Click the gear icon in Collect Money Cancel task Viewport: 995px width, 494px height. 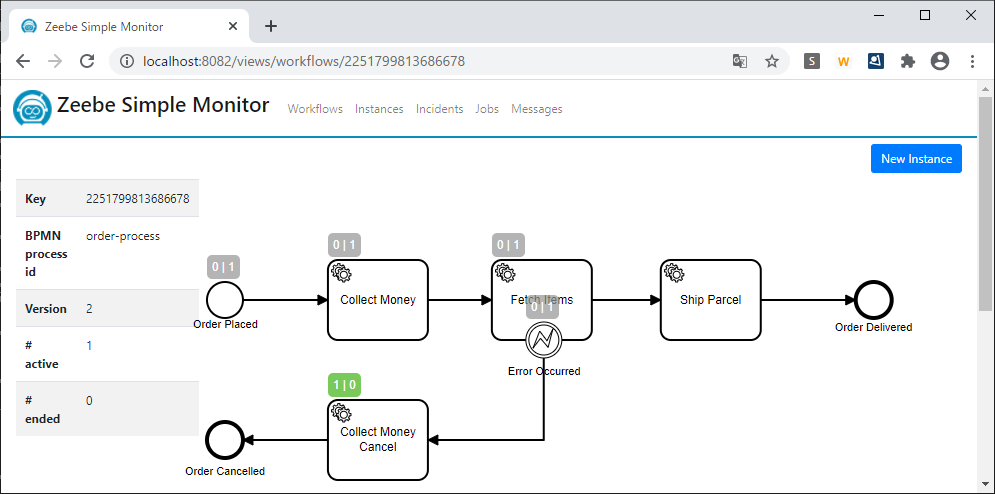click(341, 413)
